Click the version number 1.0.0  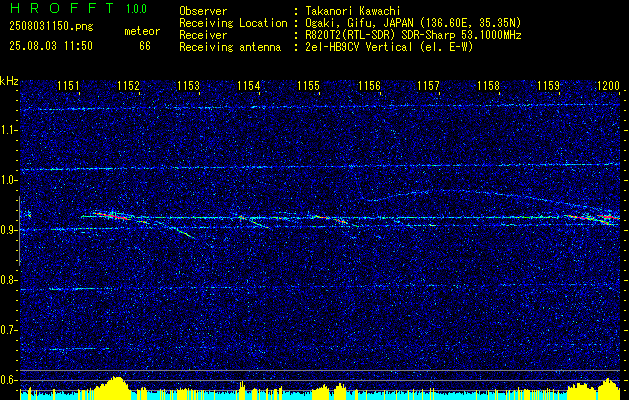[x=136, y=8]
